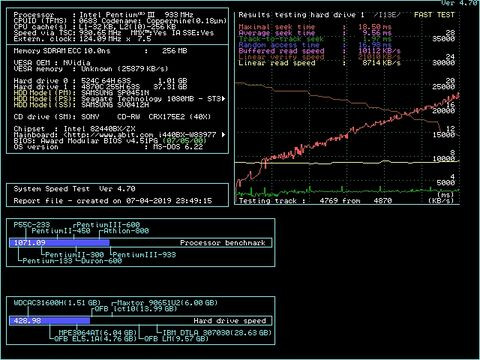The image size is (480, 360).
Task: Click the Linear verify speed result
Action: [319, 57]
